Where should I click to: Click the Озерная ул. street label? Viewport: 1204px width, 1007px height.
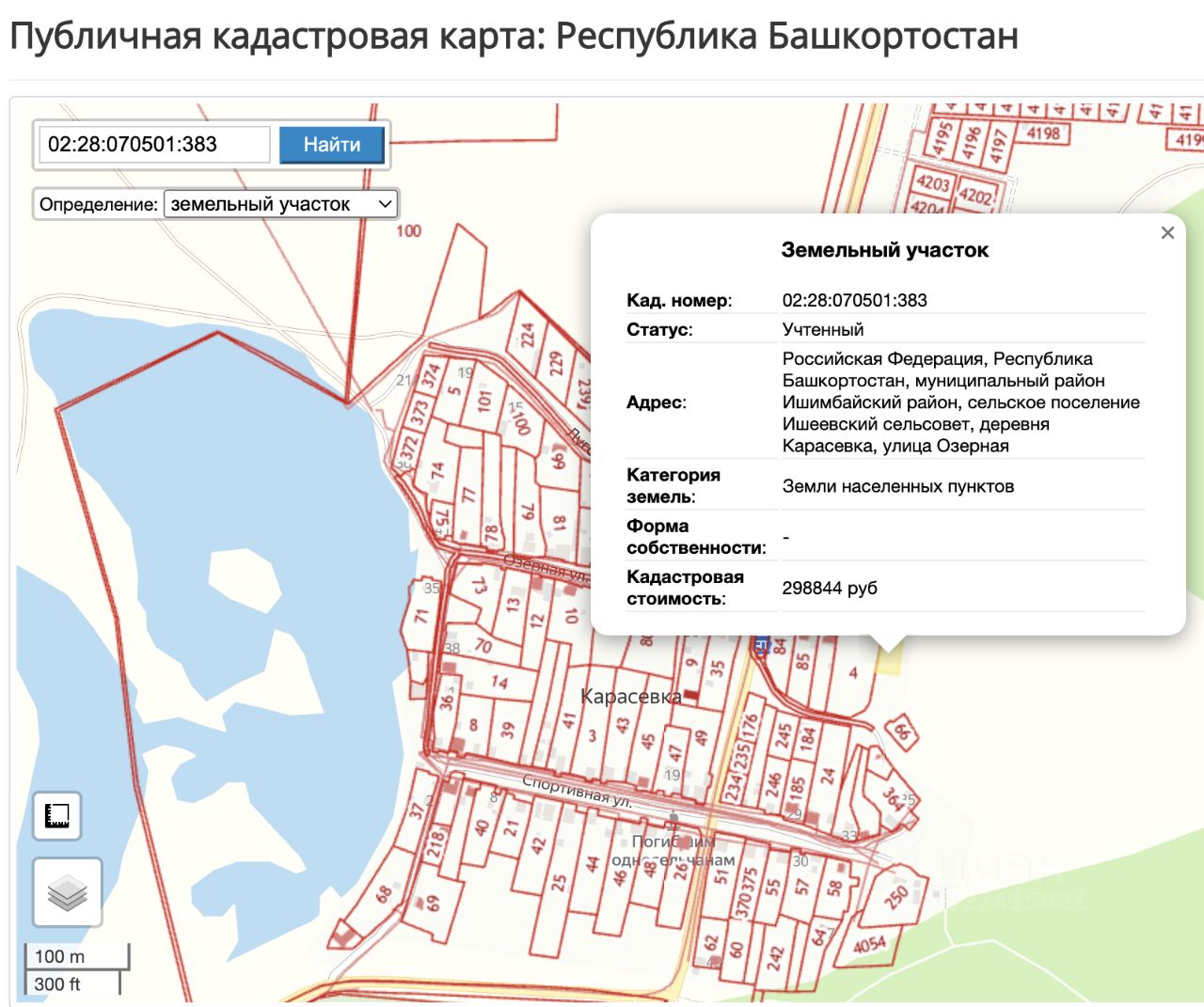[548, 567]
